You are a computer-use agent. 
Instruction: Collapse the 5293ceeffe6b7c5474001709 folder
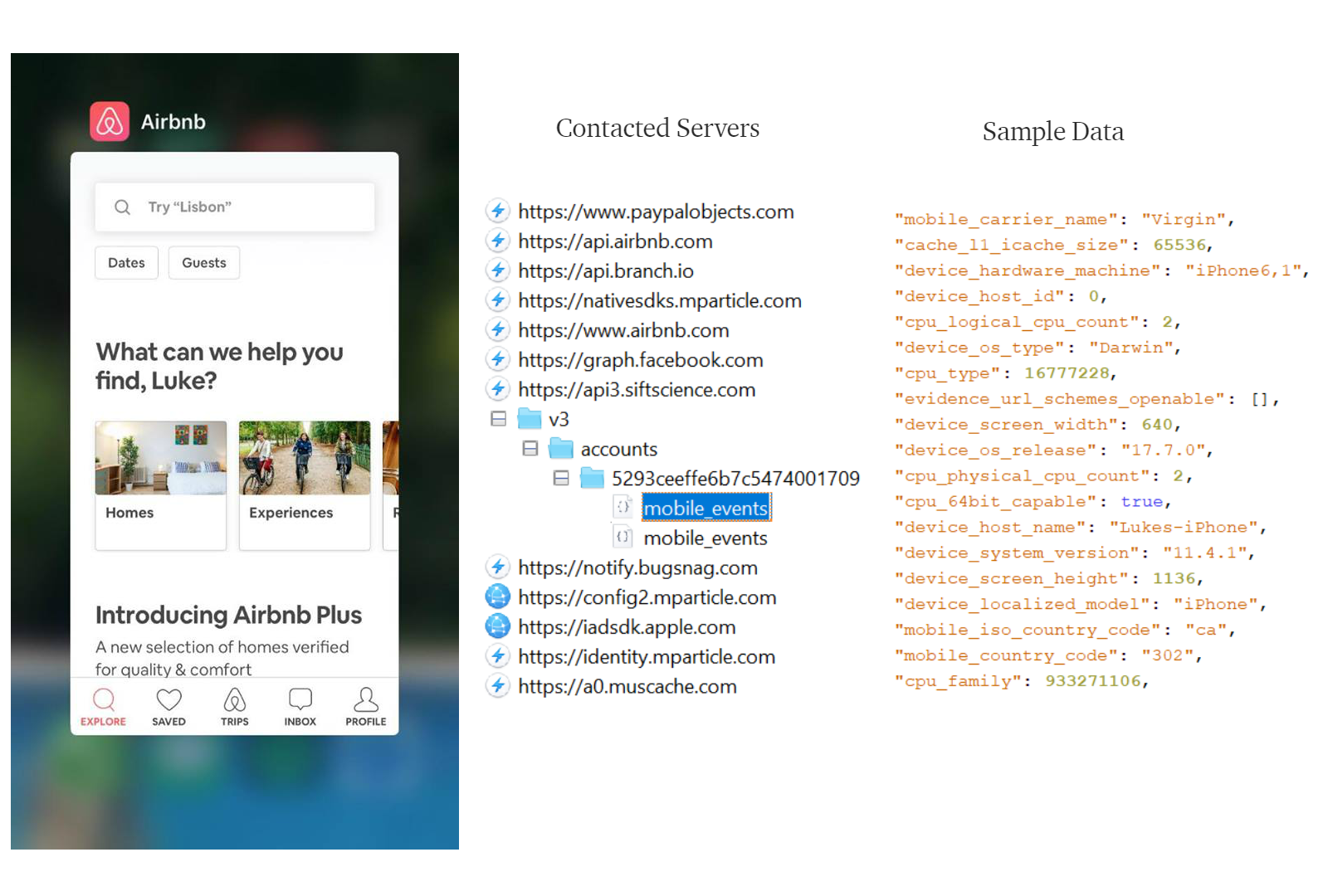pyautogui.click(x=561, y=479)
